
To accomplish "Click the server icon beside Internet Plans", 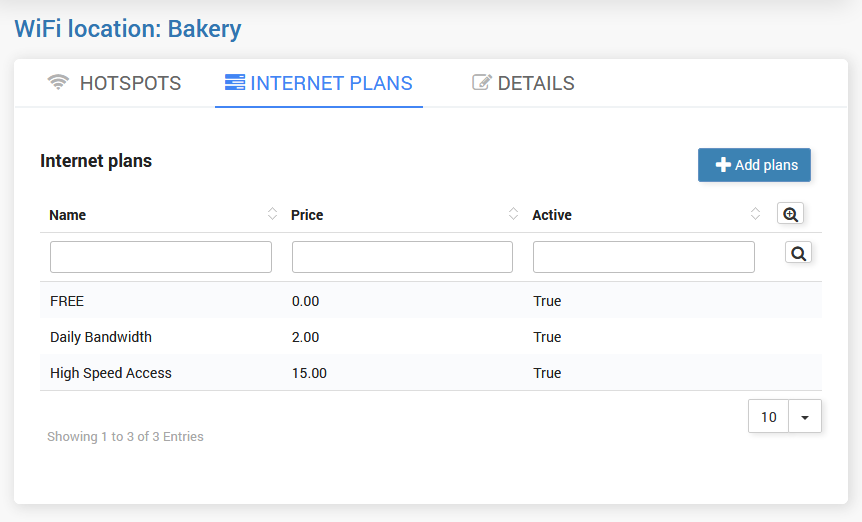I will [235, 83].
